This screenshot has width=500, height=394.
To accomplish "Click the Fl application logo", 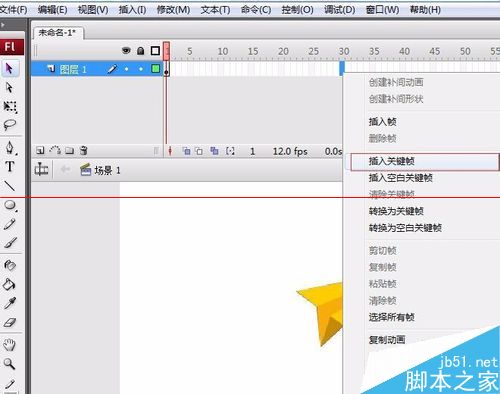I will (12, 47).
